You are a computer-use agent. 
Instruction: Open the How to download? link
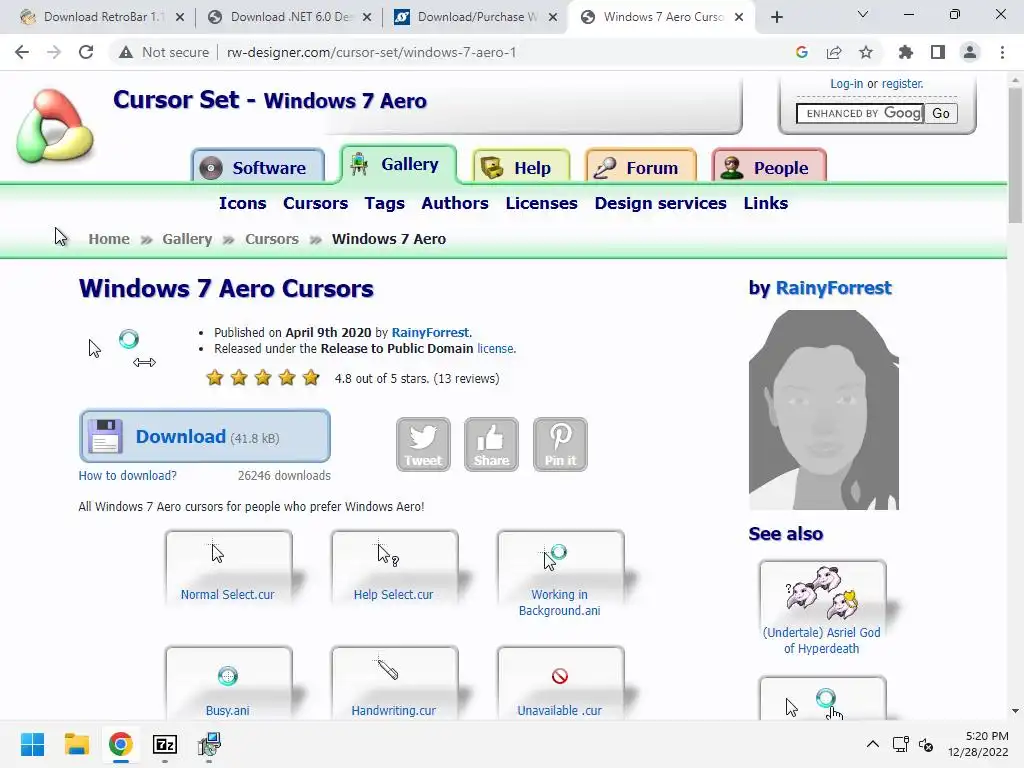click(x=127, y=475)
